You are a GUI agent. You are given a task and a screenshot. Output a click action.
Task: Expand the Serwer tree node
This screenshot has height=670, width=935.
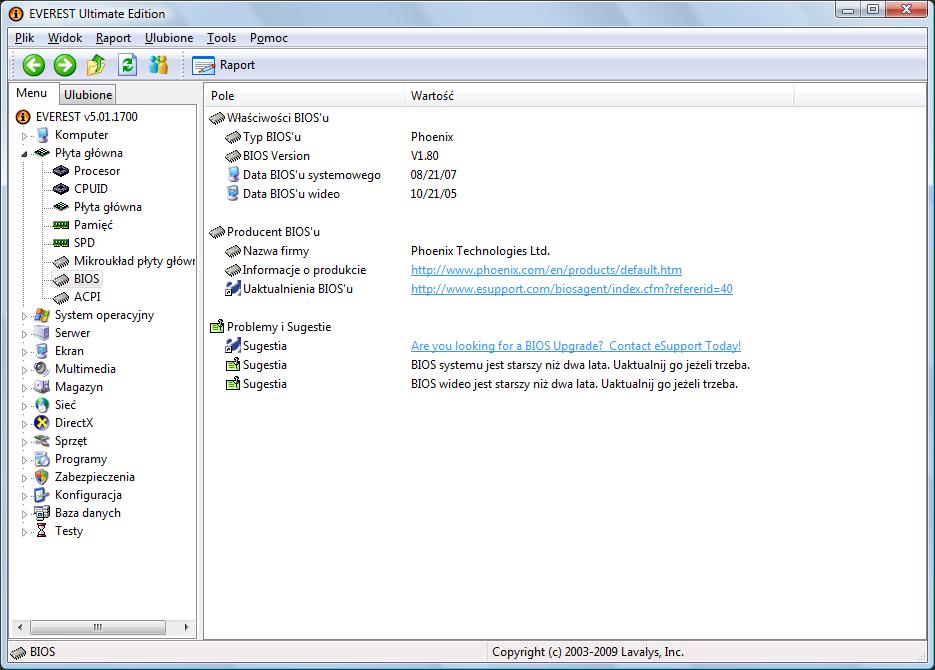pyautogui.click(x=24, y=334)
